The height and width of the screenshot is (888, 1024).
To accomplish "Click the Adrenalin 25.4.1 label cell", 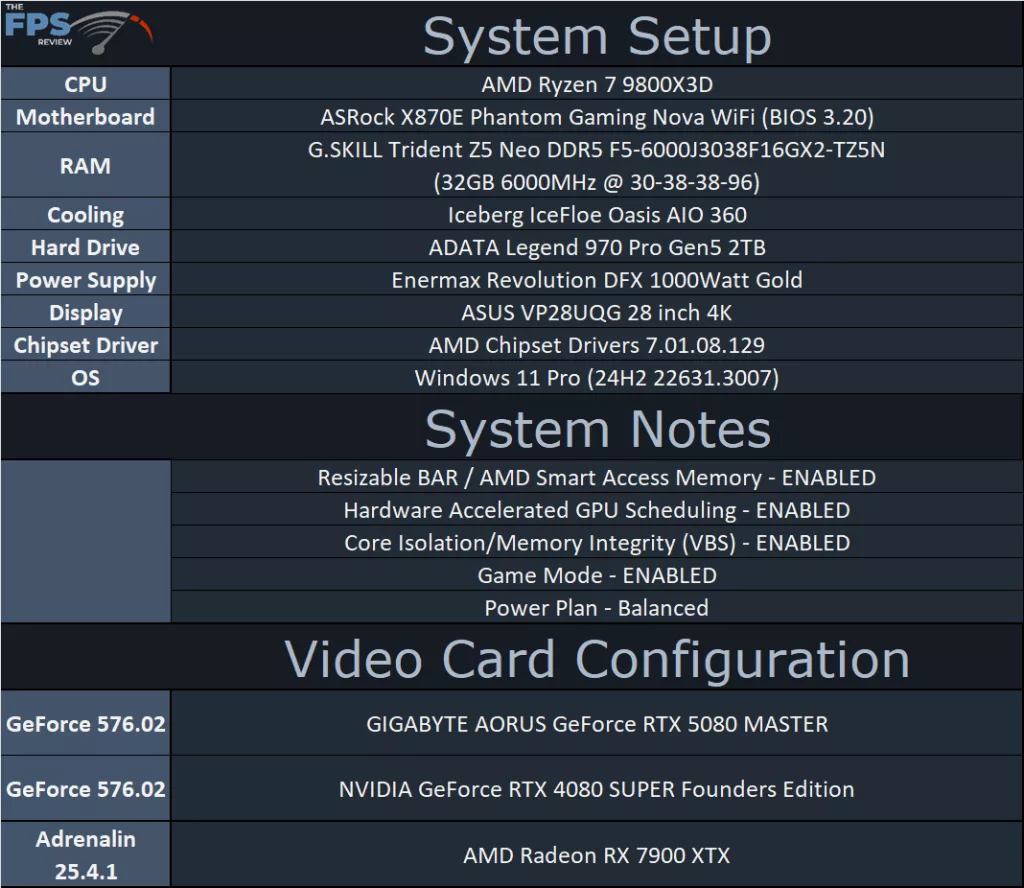I will (x=86, y=855).
